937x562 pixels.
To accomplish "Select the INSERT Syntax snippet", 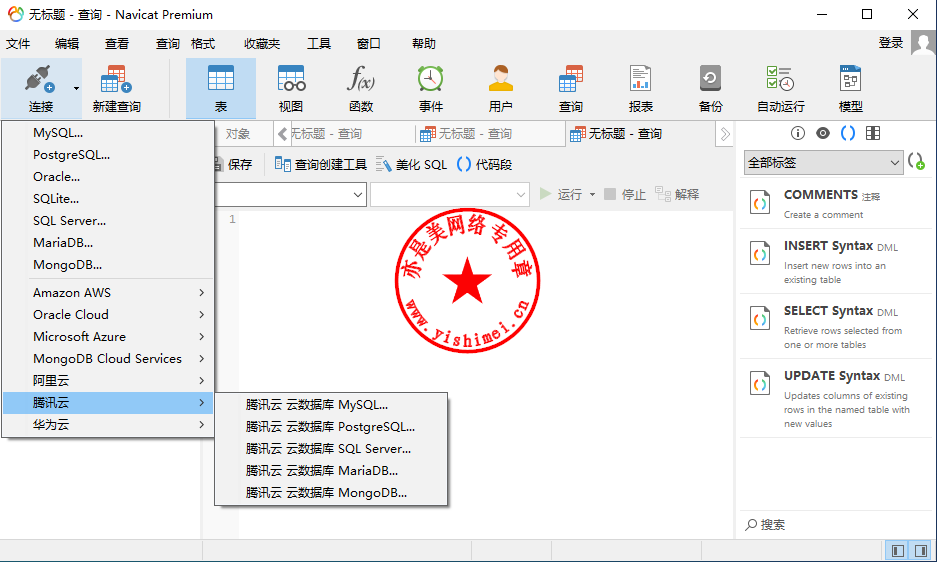I will pyautogui.click(x=835, y=261).
